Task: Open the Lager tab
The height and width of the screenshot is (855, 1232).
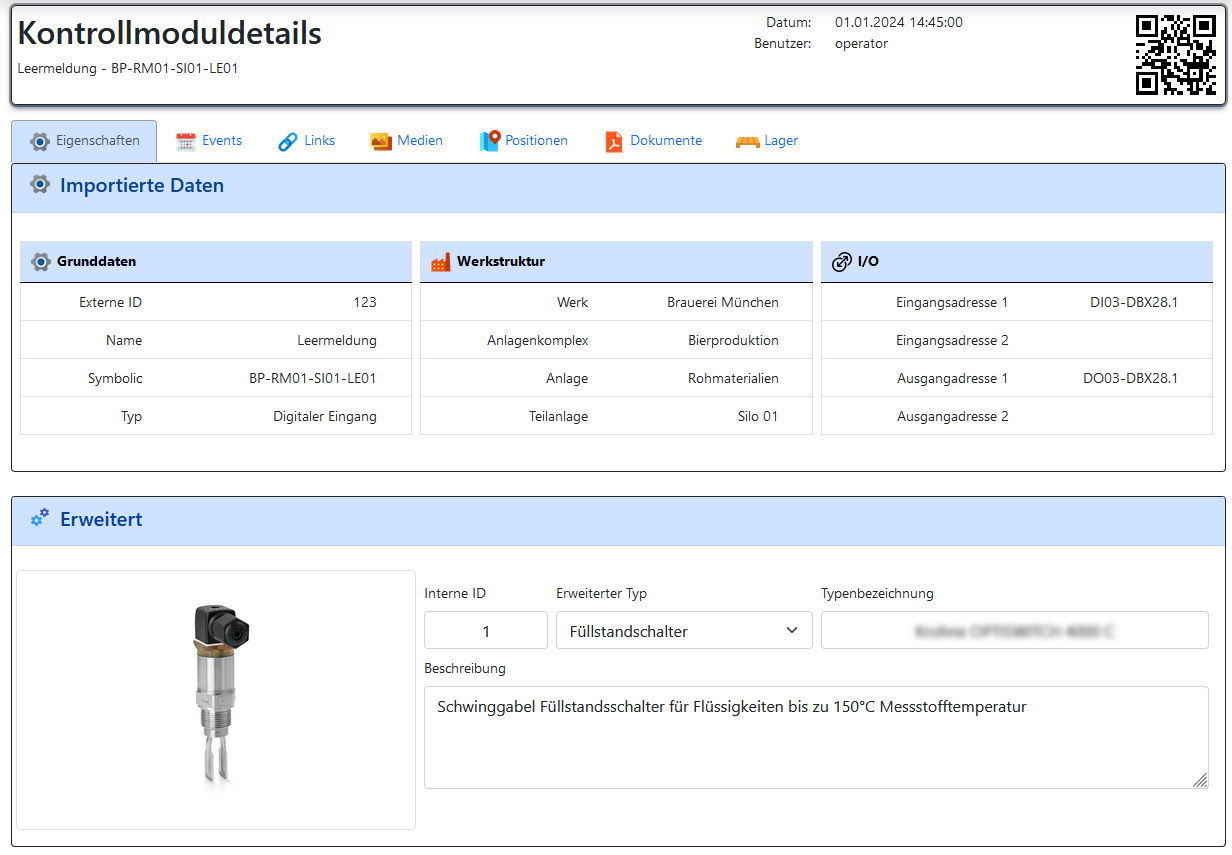Action: pyautogui.click(x=767, y=141)
